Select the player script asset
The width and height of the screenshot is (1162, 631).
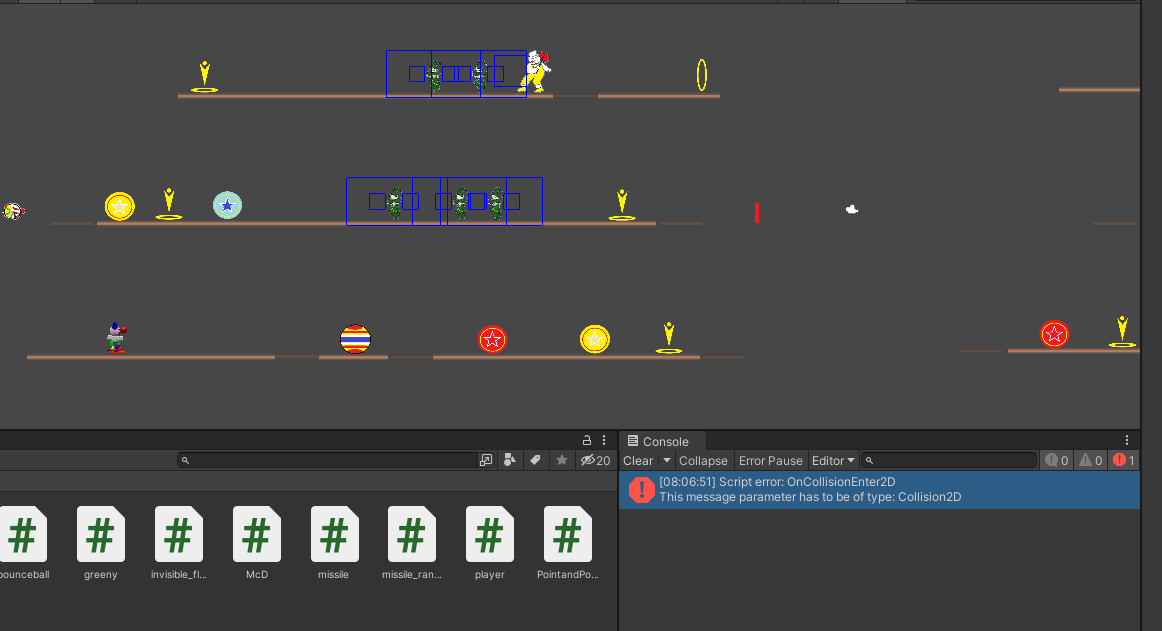(x=490, y=544)
